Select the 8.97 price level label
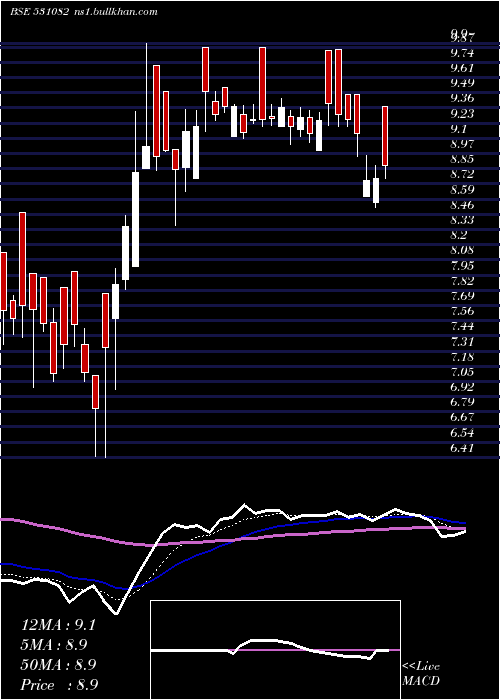The height and width of the screenshot is (700, 500). [462, 144]
